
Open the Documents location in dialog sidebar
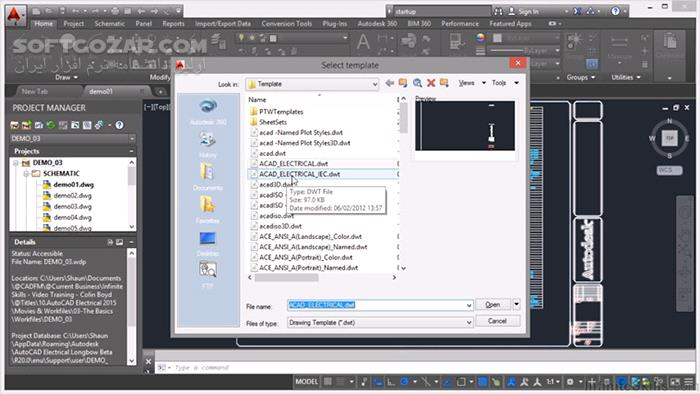pos(208,177)
